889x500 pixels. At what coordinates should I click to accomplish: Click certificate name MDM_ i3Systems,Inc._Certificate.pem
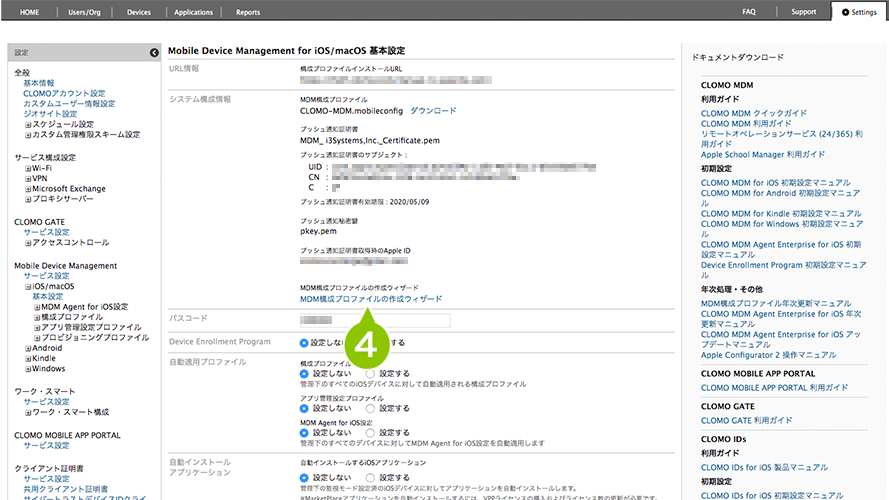click(x=370, y=141)
